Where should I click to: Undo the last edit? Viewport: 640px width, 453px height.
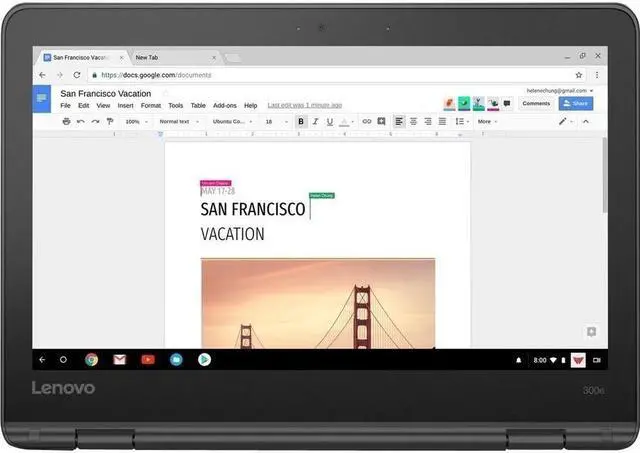81,121
